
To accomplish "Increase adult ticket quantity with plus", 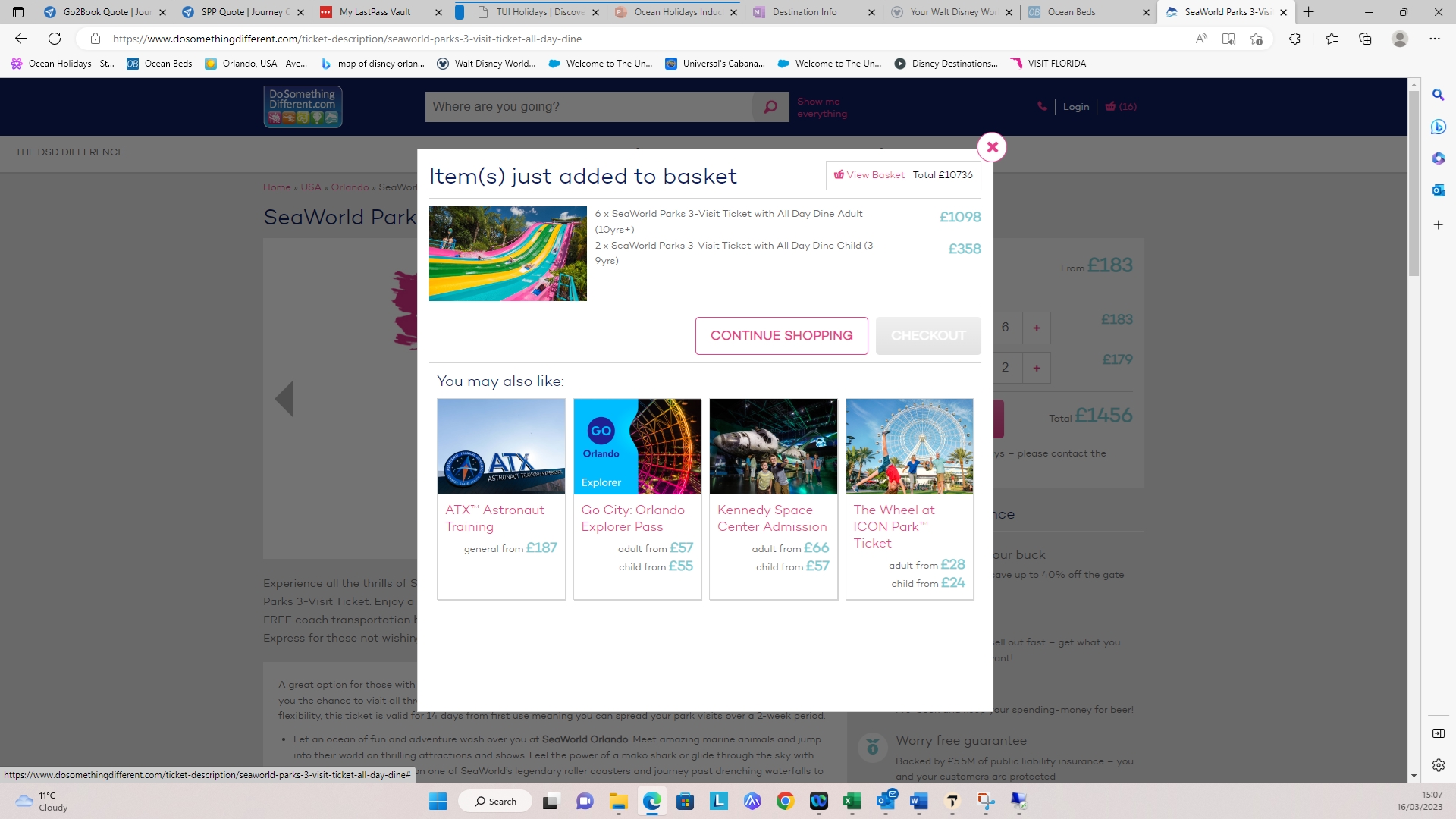I will pyautogui.click(x=1036, y=328).
